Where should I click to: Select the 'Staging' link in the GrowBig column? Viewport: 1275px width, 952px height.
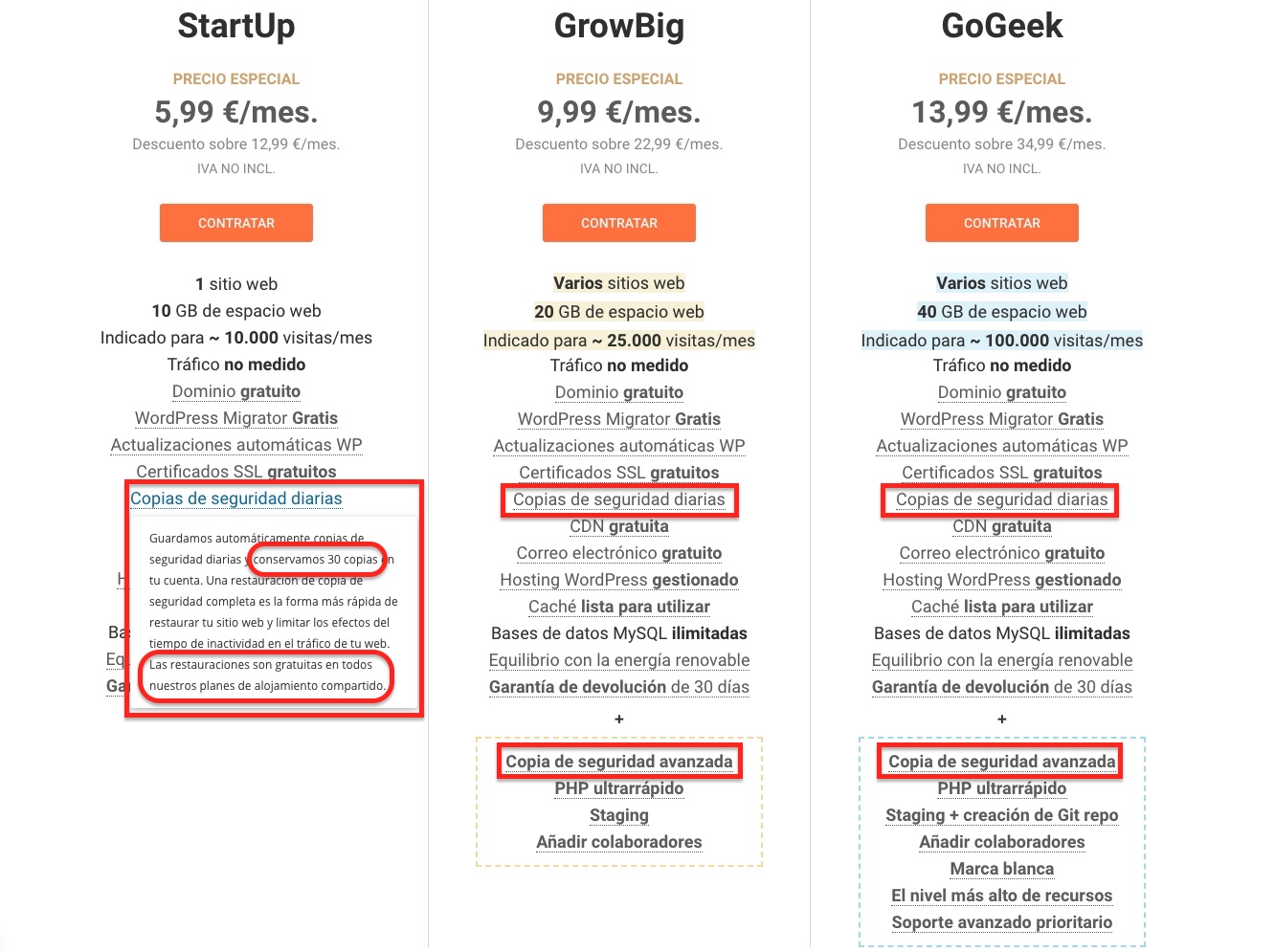[618, 815]
